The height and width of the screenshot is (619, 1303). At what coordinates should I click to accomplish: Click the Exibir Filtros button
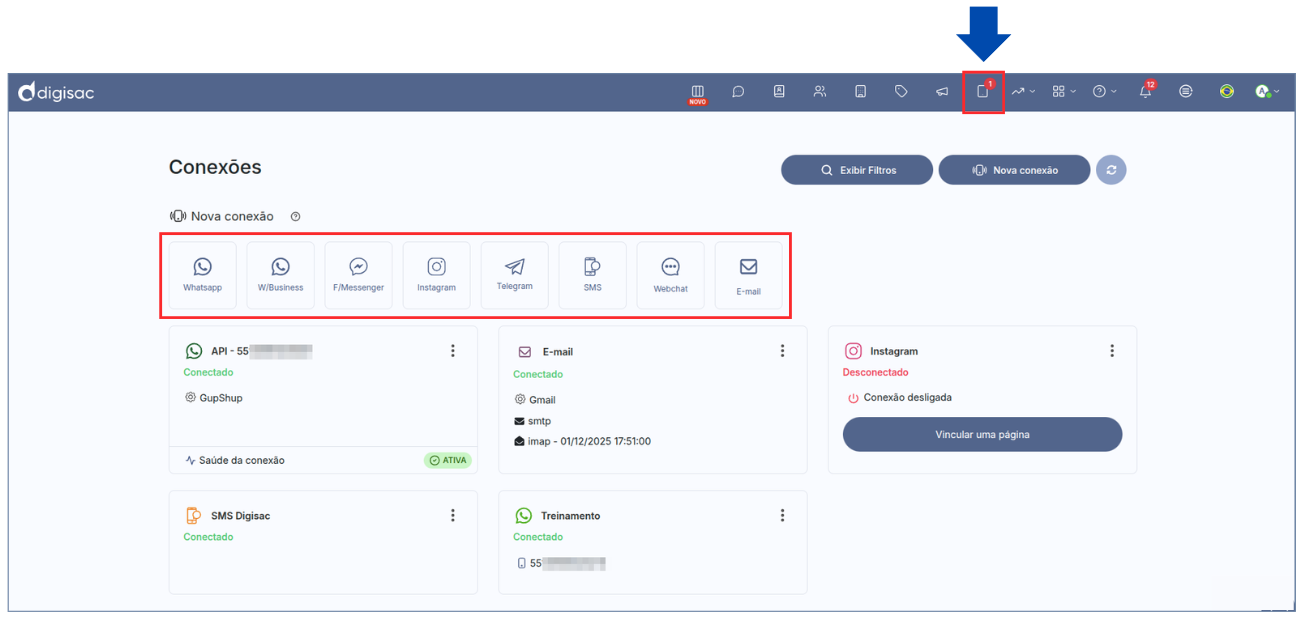pyautogui.click(x=857, y=170)
